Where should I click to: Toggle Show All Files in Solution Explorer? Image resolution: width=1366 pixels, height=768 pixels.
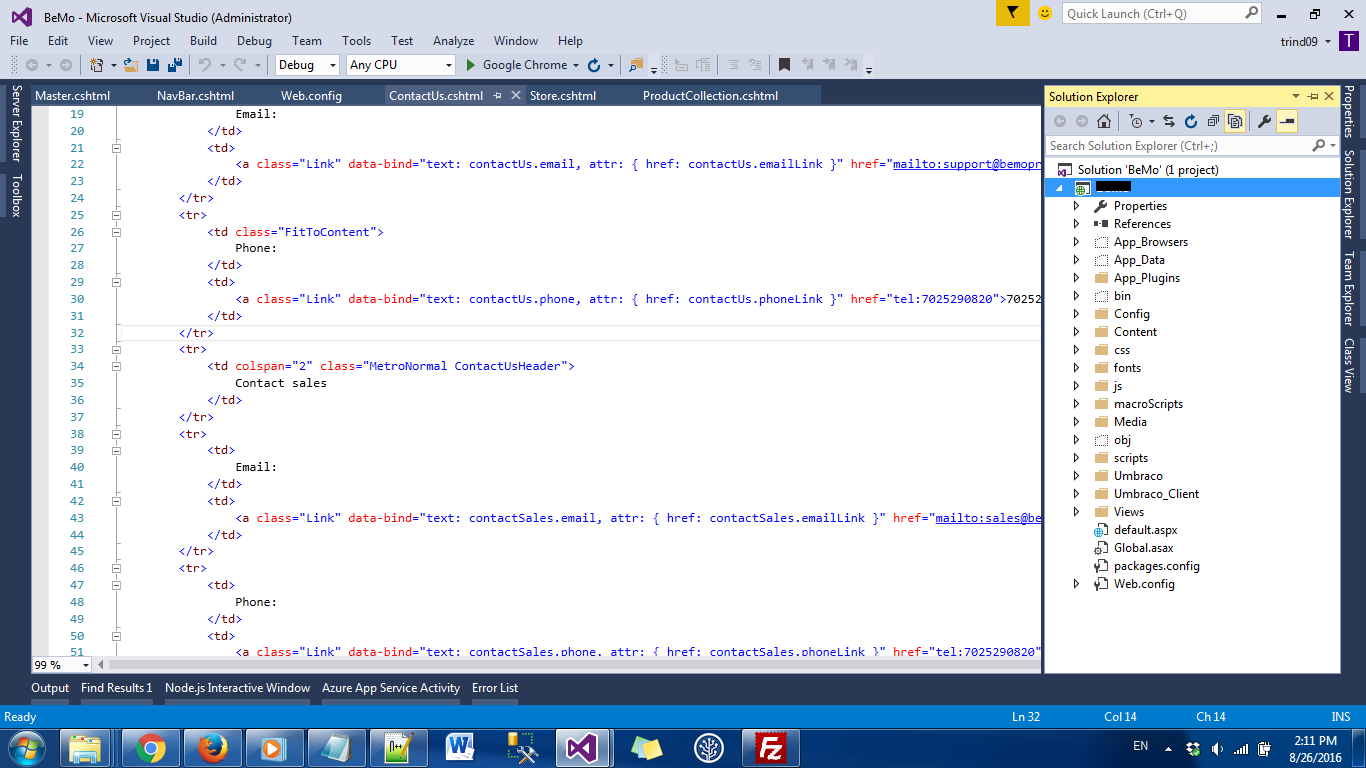tap(1235, 121)
